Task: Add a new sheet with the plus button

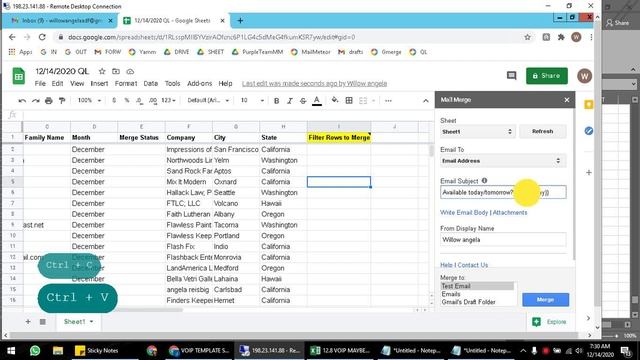Action: click(28, 322)
